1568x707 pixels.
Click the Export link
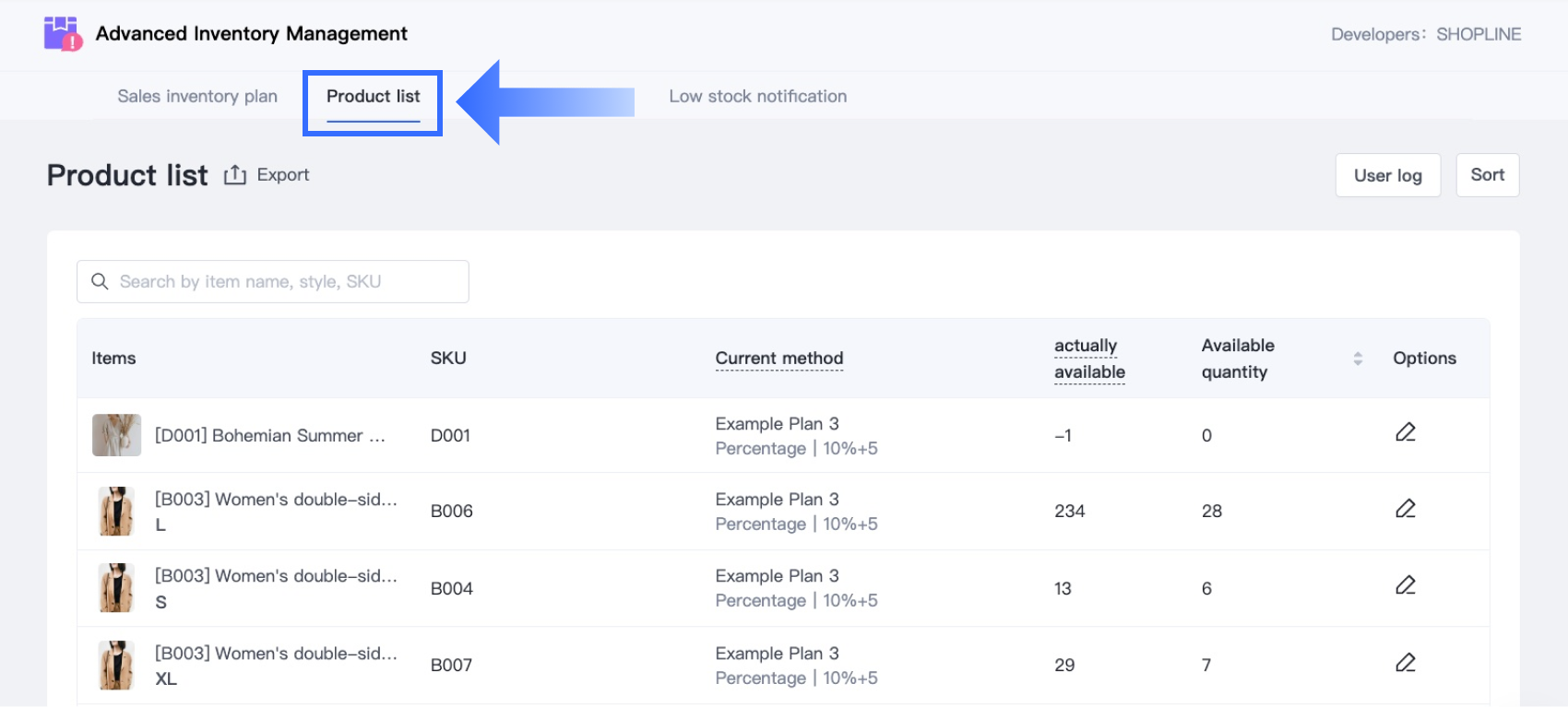coord(283,175)
